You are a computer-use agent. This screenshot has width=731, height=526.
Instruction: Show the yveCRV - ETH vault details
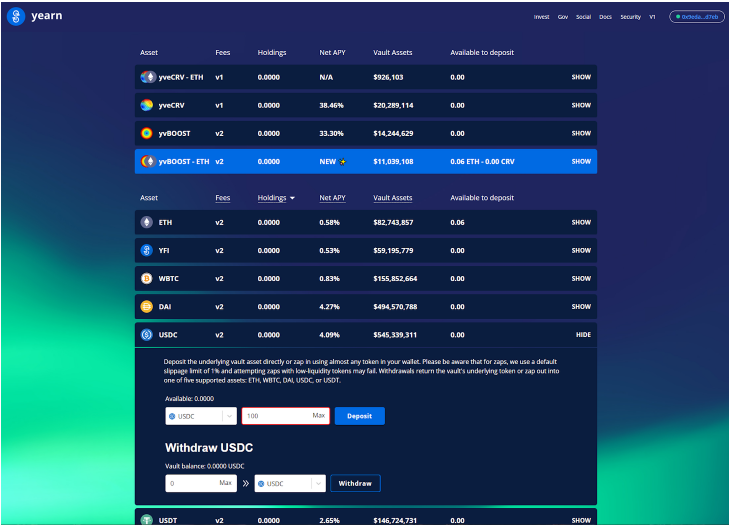tap(581, 77)
